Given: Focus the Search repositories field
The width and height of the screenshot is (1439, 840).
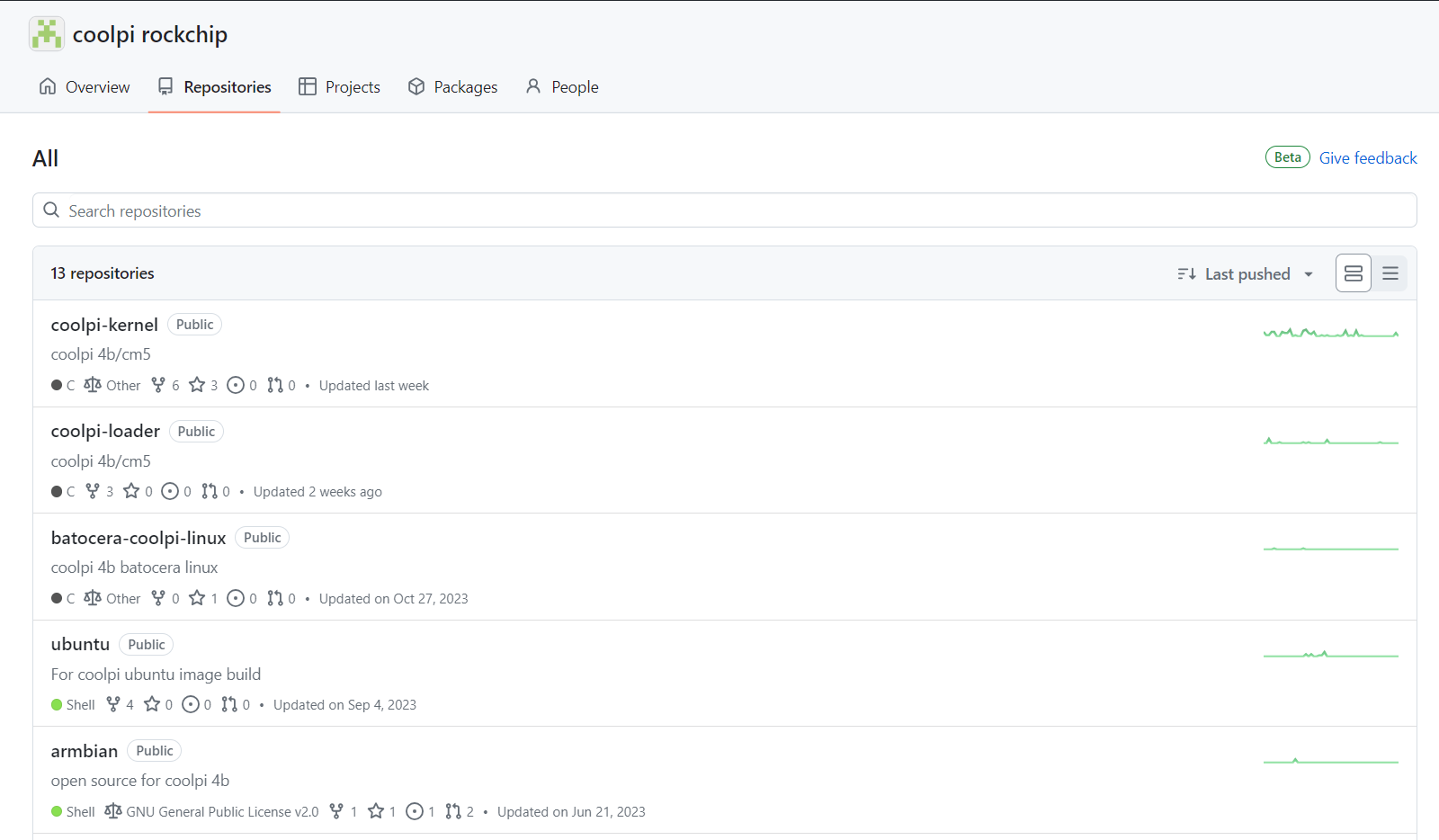Looking at the screenshot, I should 725,210.
